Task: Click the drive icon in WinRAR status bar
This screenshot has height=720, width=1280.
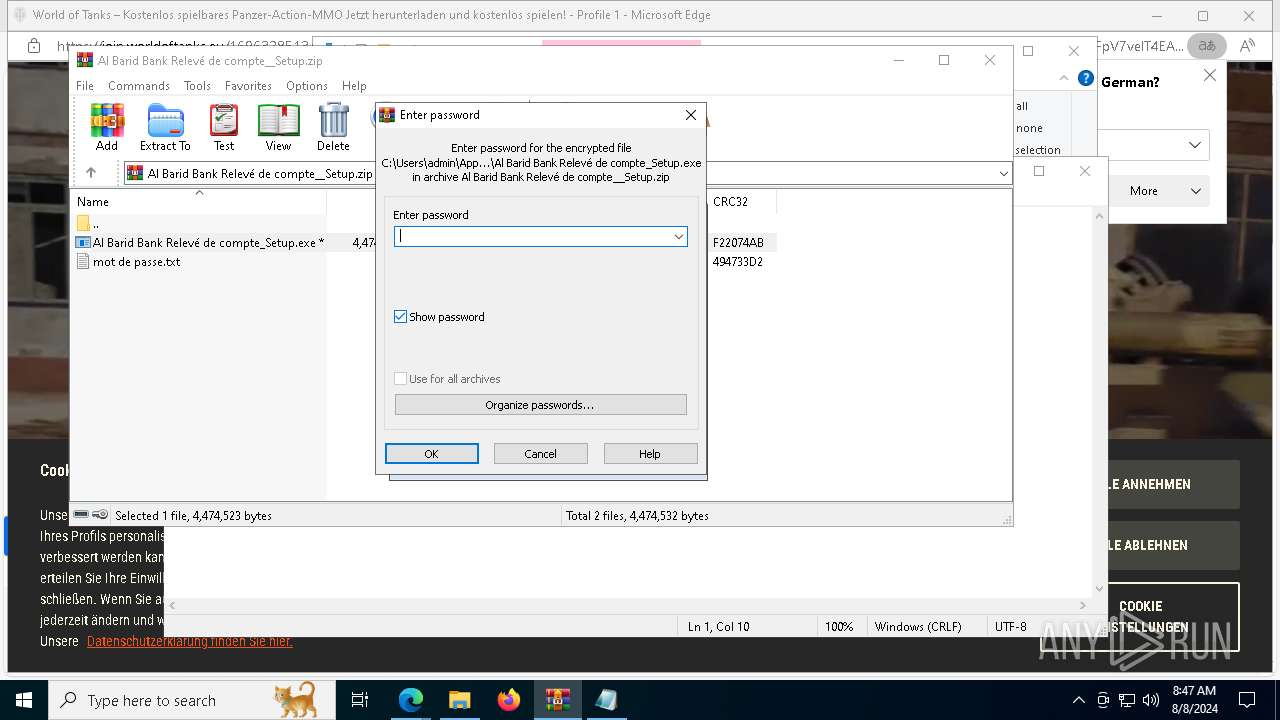Action: click(x=81, y=515)
